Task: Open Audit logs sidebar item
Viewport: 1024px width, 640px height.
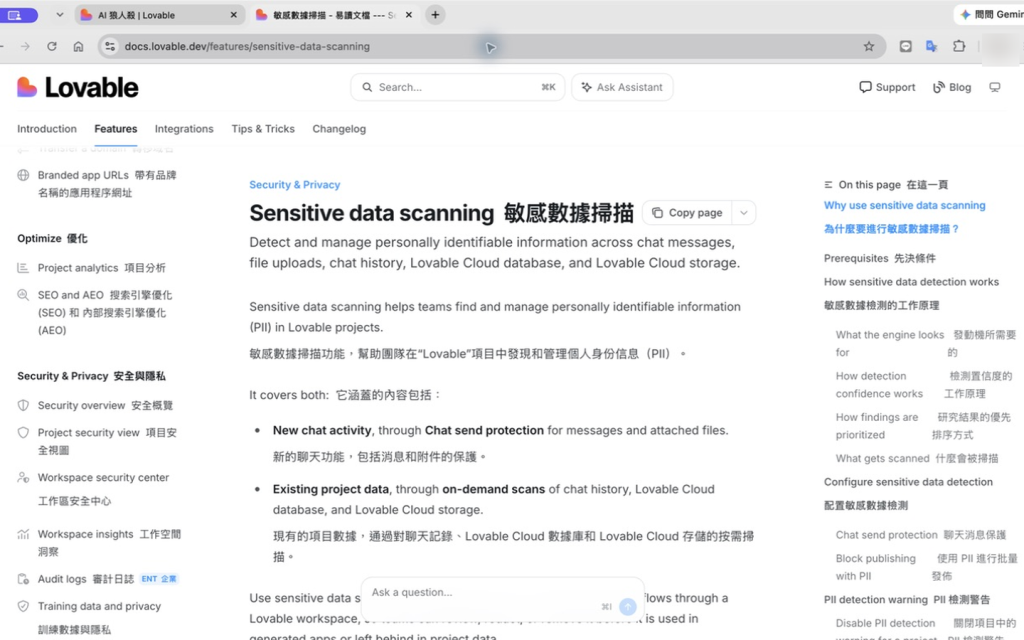Action: coord(98,579)
